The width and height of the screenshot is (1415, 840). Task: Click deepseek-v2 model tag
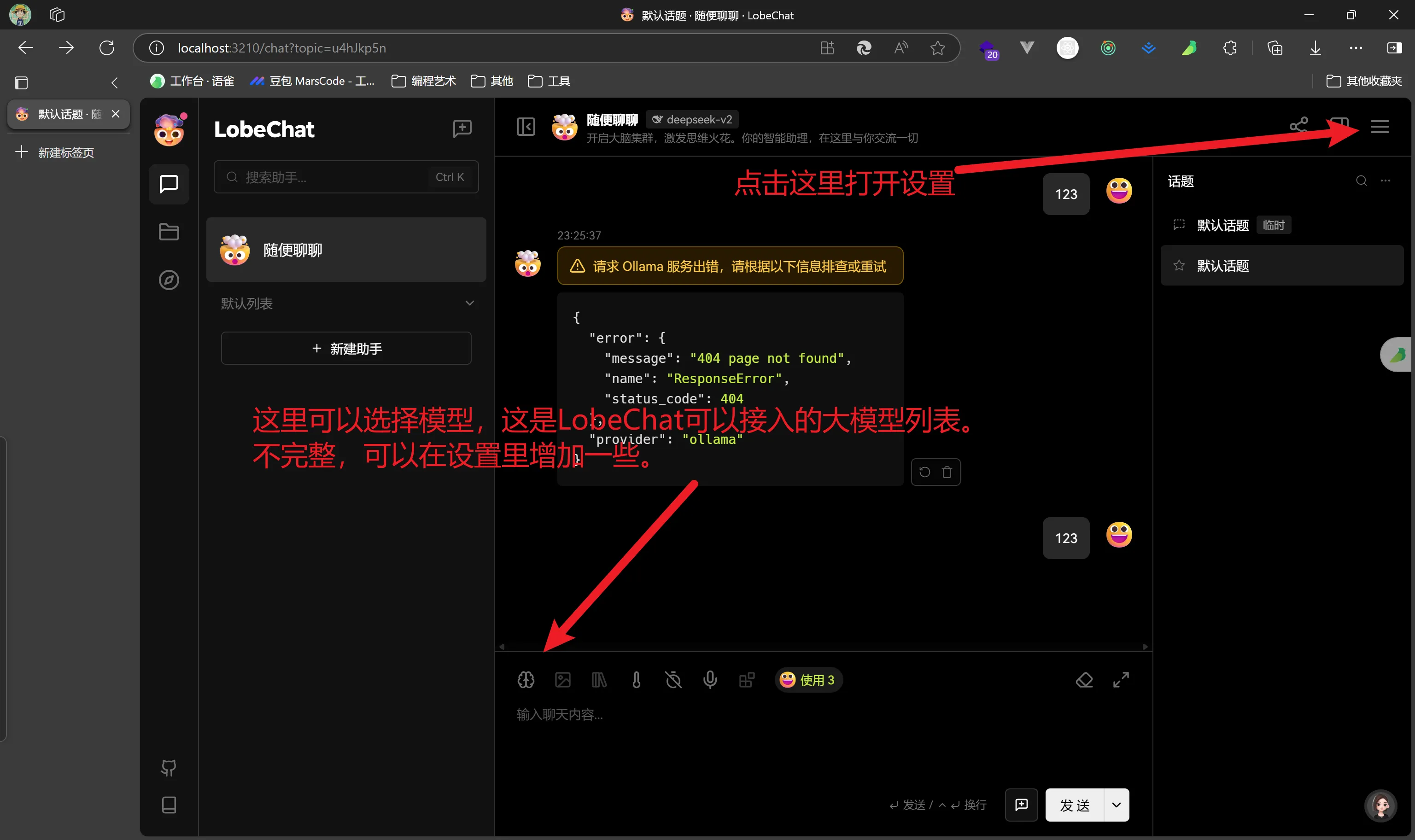[x=692, y=119]
